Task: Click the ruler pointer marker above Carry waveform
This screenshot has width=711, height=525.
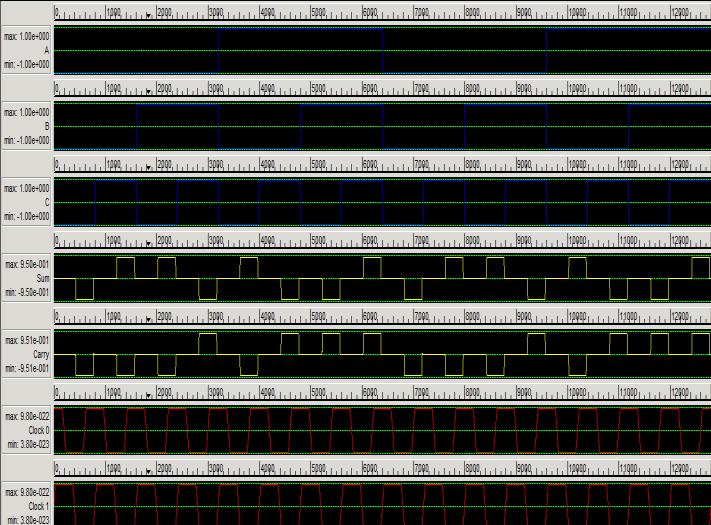Action: click(x=148, y=319)
